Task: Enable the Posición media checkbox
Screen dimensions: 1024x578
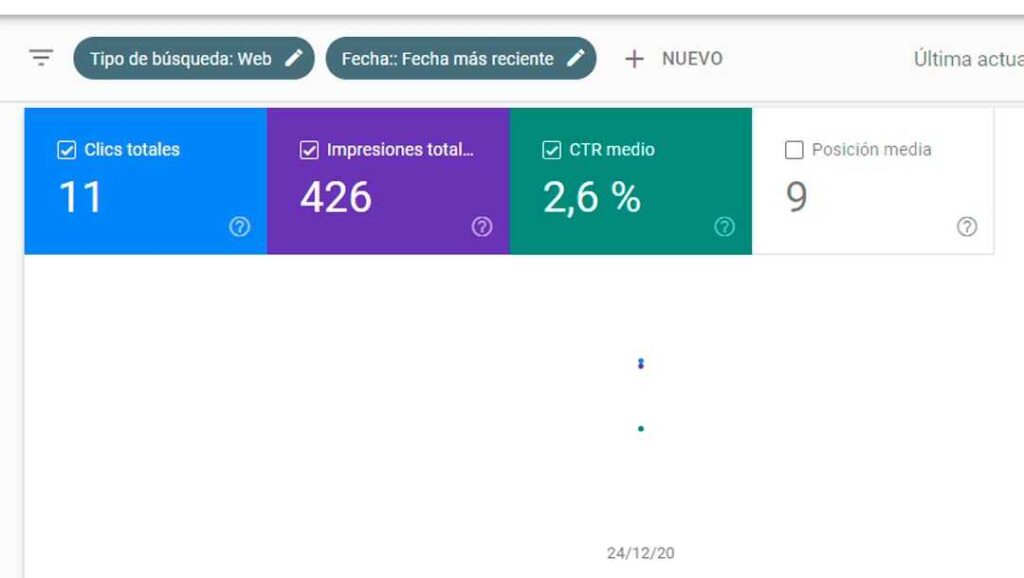Action: coord(794,150)
